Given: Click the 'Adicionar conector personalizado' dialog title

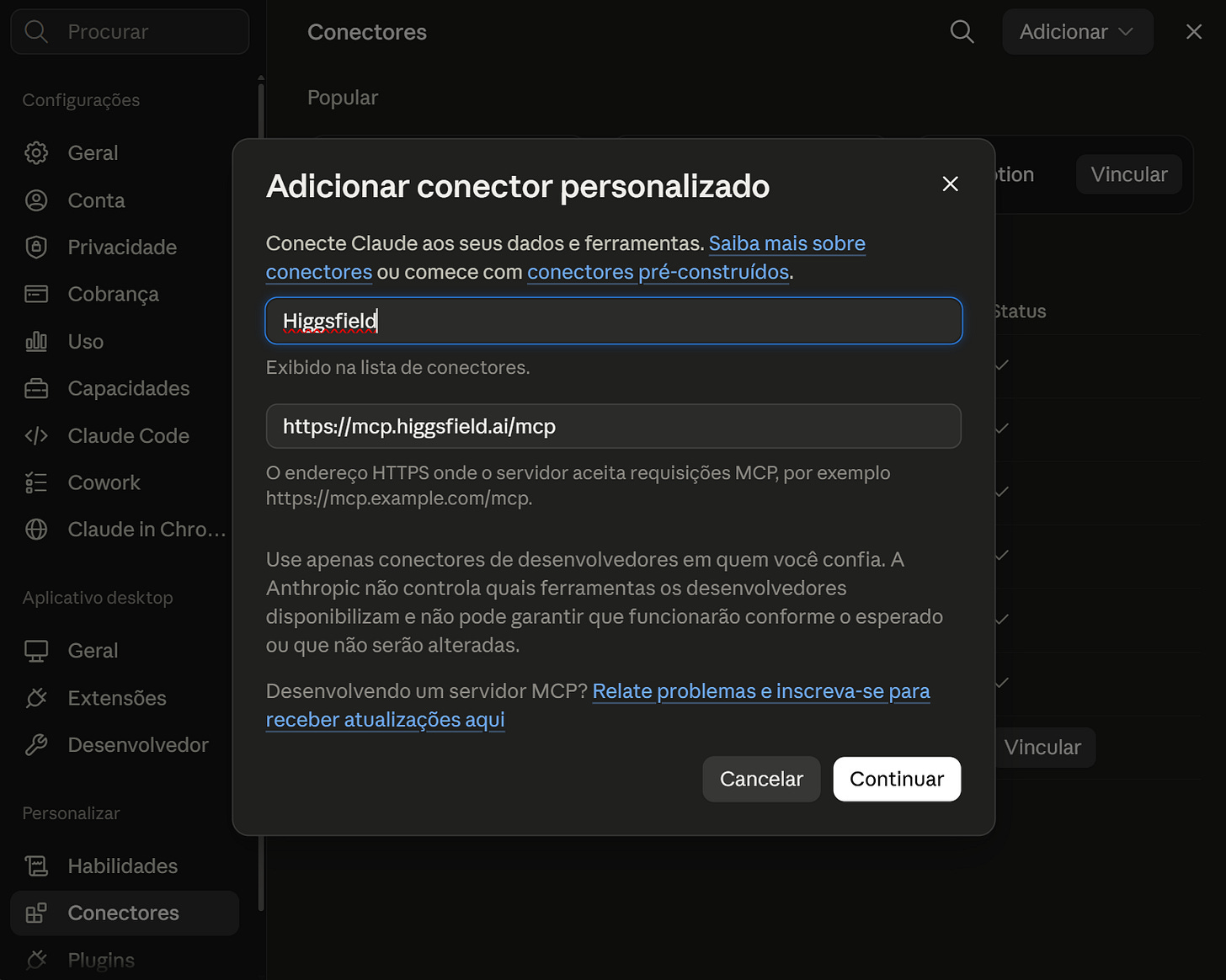Looking at the screenshot, I should 518,186.
